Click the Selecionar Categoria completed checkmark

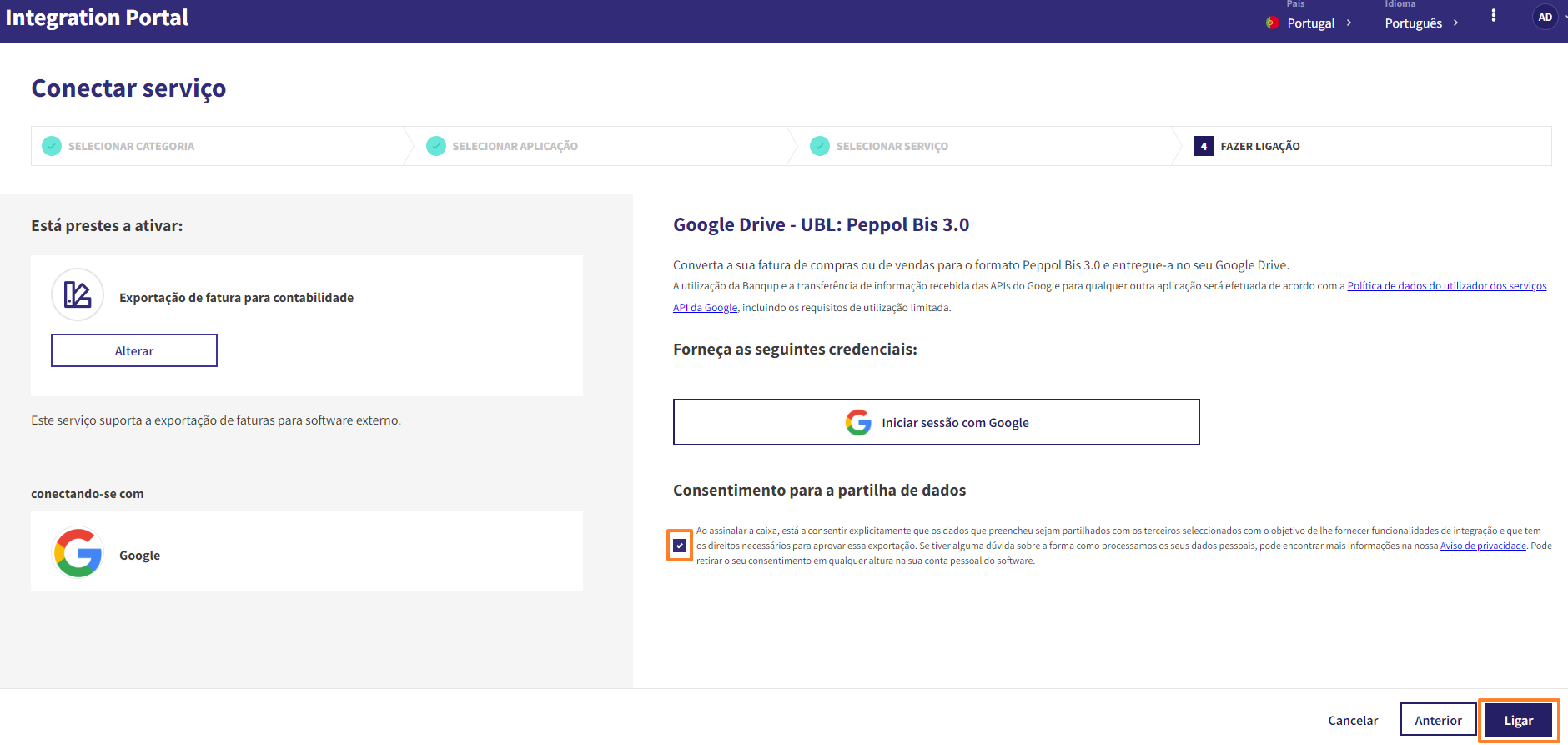pos(52,146)
